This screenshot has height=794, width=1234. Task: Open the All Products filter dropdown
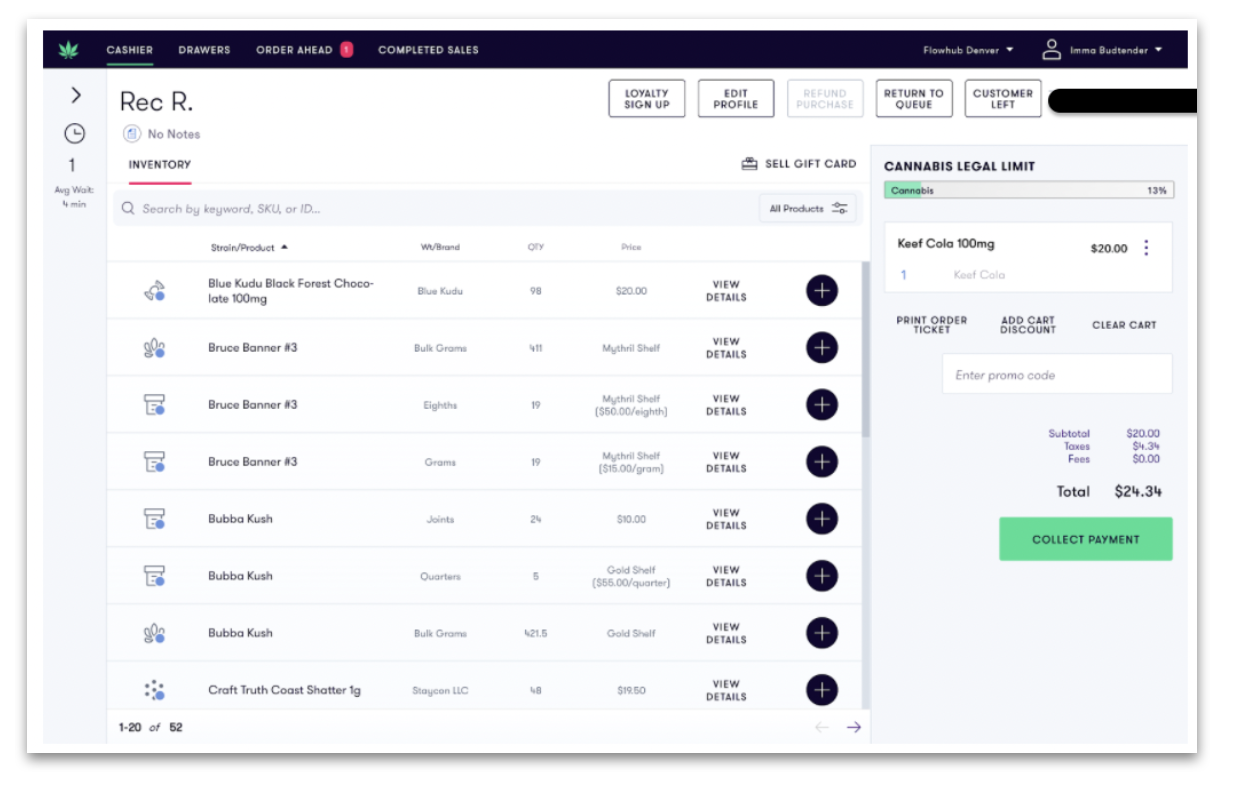(808, 209)
